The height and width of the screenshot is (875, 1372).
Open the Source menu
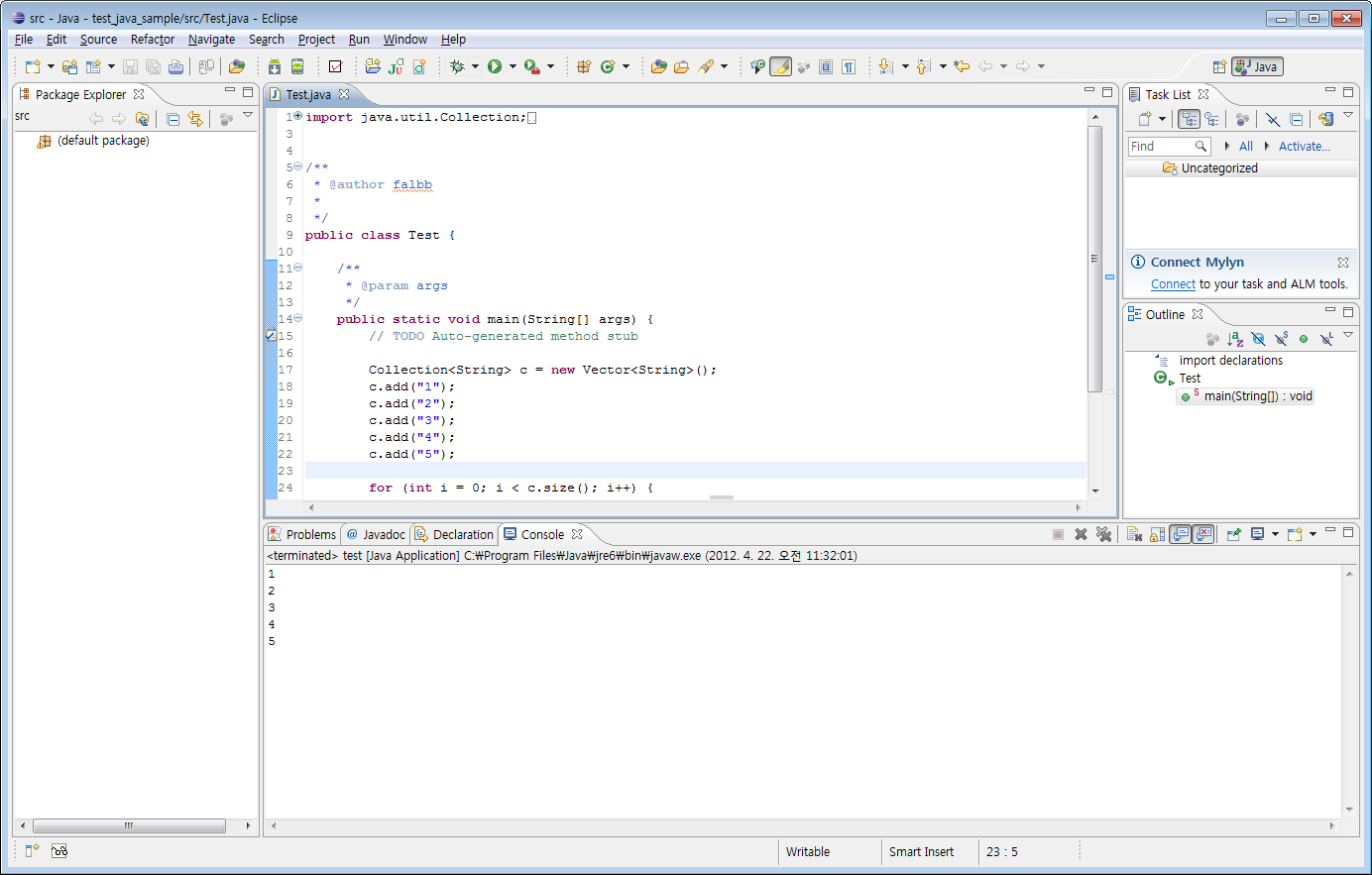pyautogui.click(x=98, y=40)
